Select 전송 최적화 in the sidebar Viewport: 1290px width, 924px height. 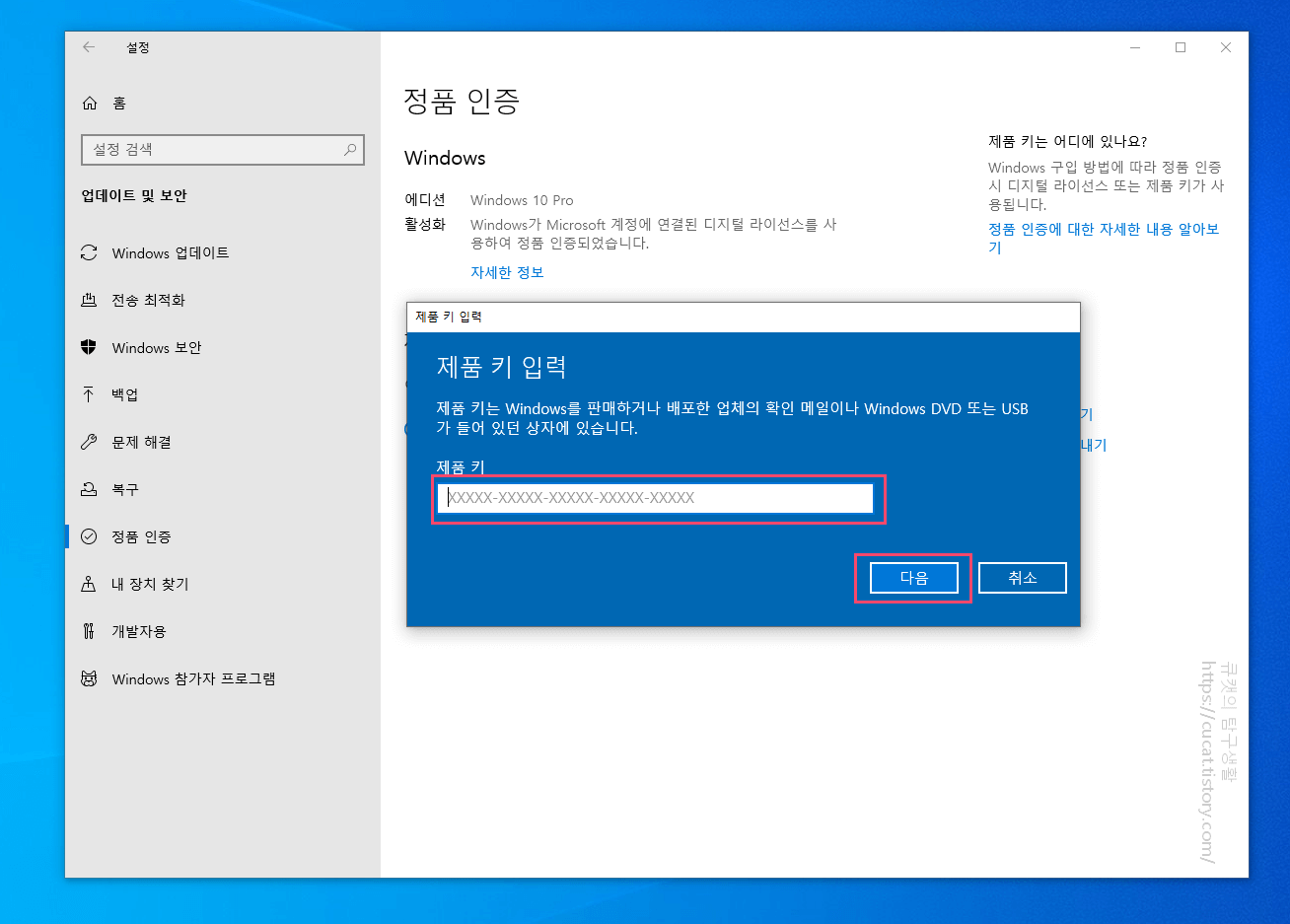click(x=223, y=300)
